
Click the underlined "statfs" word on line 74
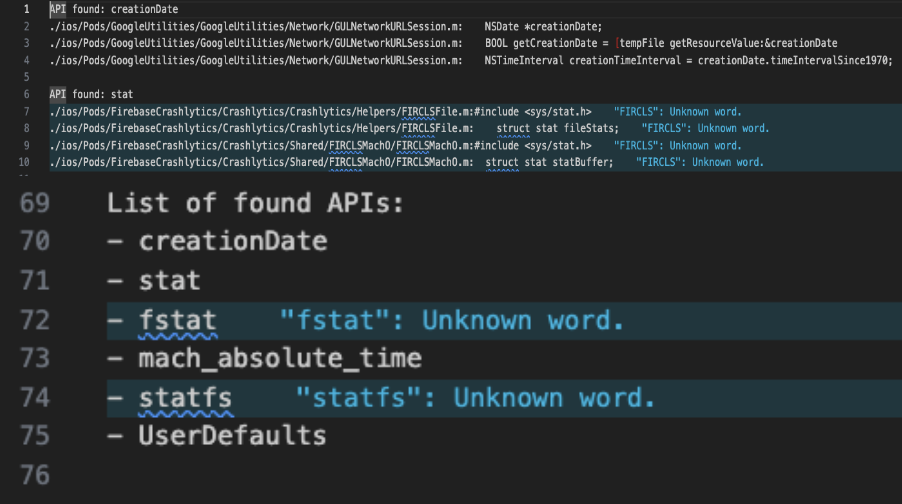185,398
